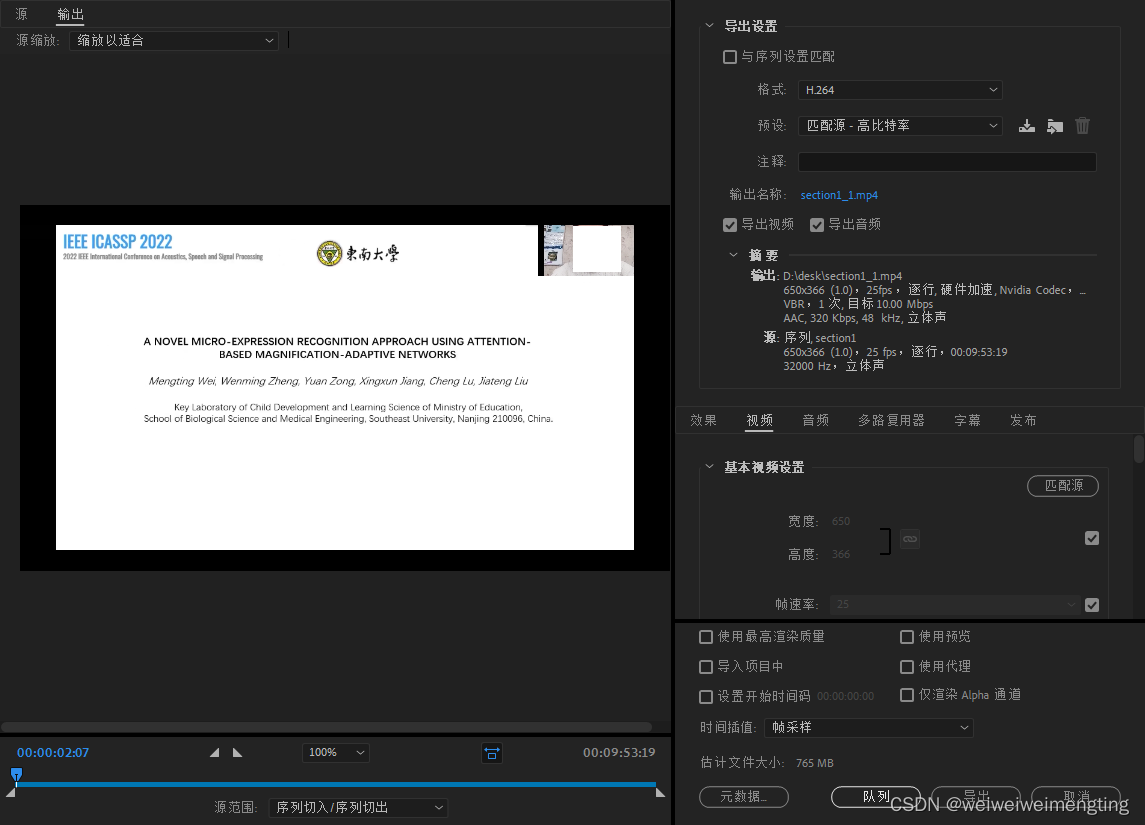Toggle Export Audio checkbox

pos(816,225)
